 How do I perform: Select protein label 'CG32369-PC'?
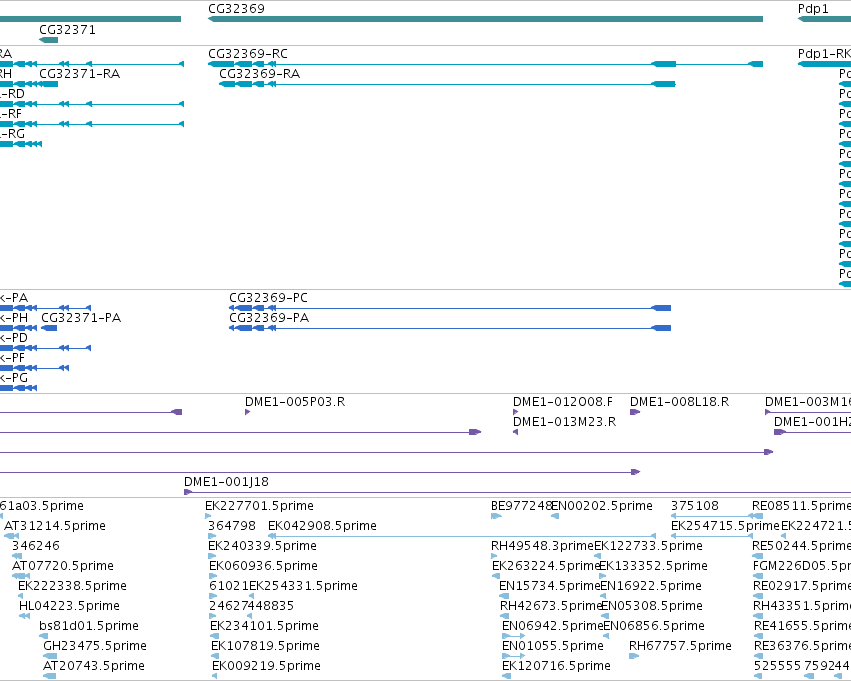tap(268, 298)
